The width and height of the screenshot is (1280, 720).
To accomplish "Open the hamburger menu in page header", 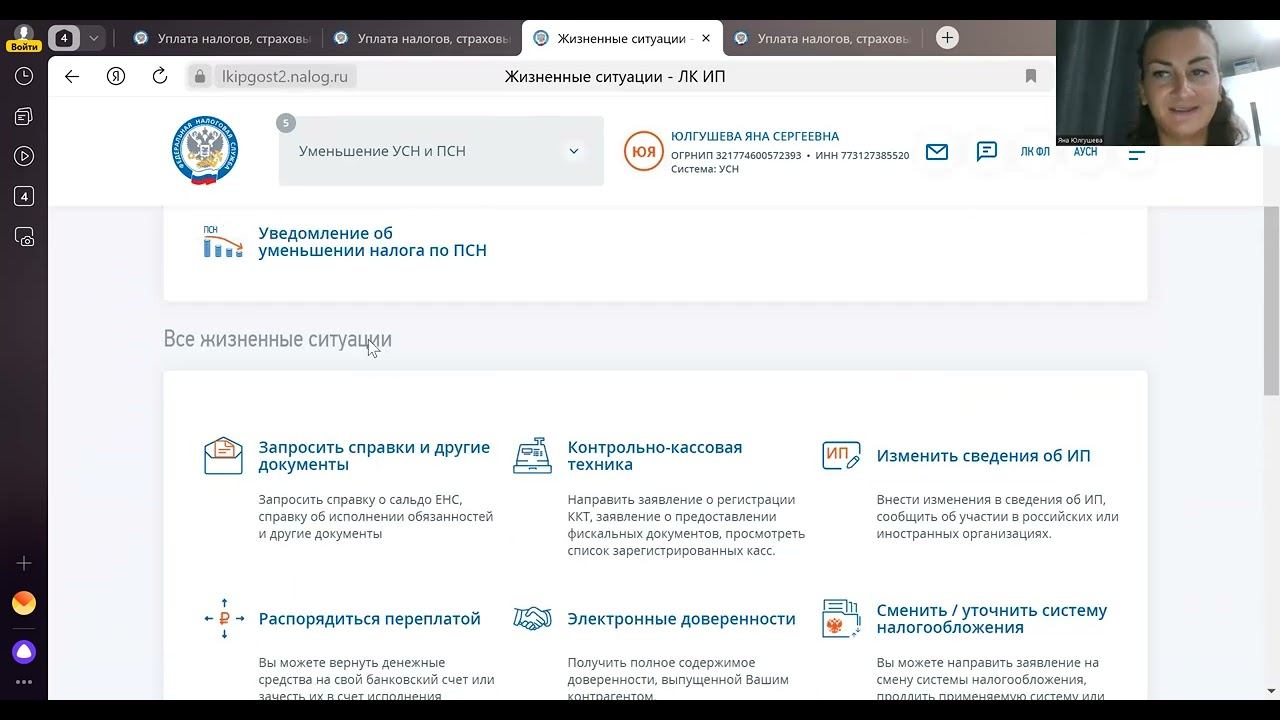I will point(1137,154).
